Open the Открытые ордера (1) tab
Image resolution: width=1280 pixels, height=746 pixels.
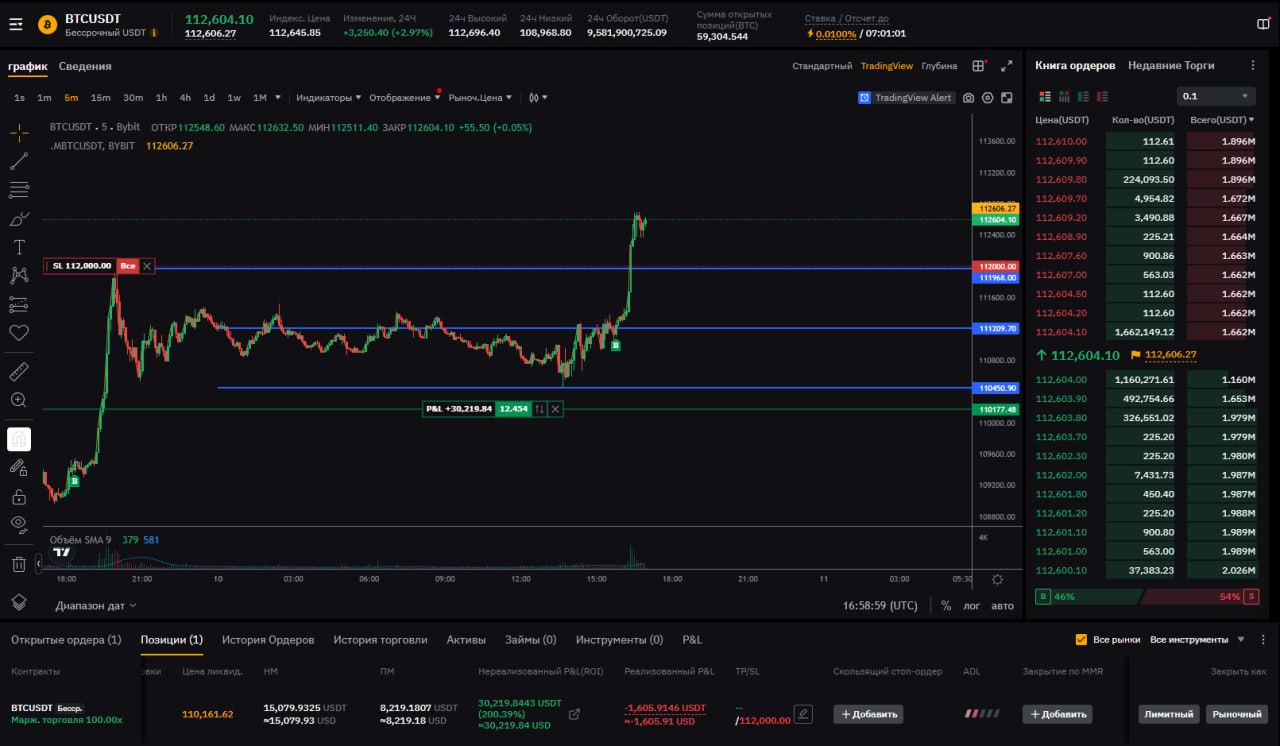66,639
